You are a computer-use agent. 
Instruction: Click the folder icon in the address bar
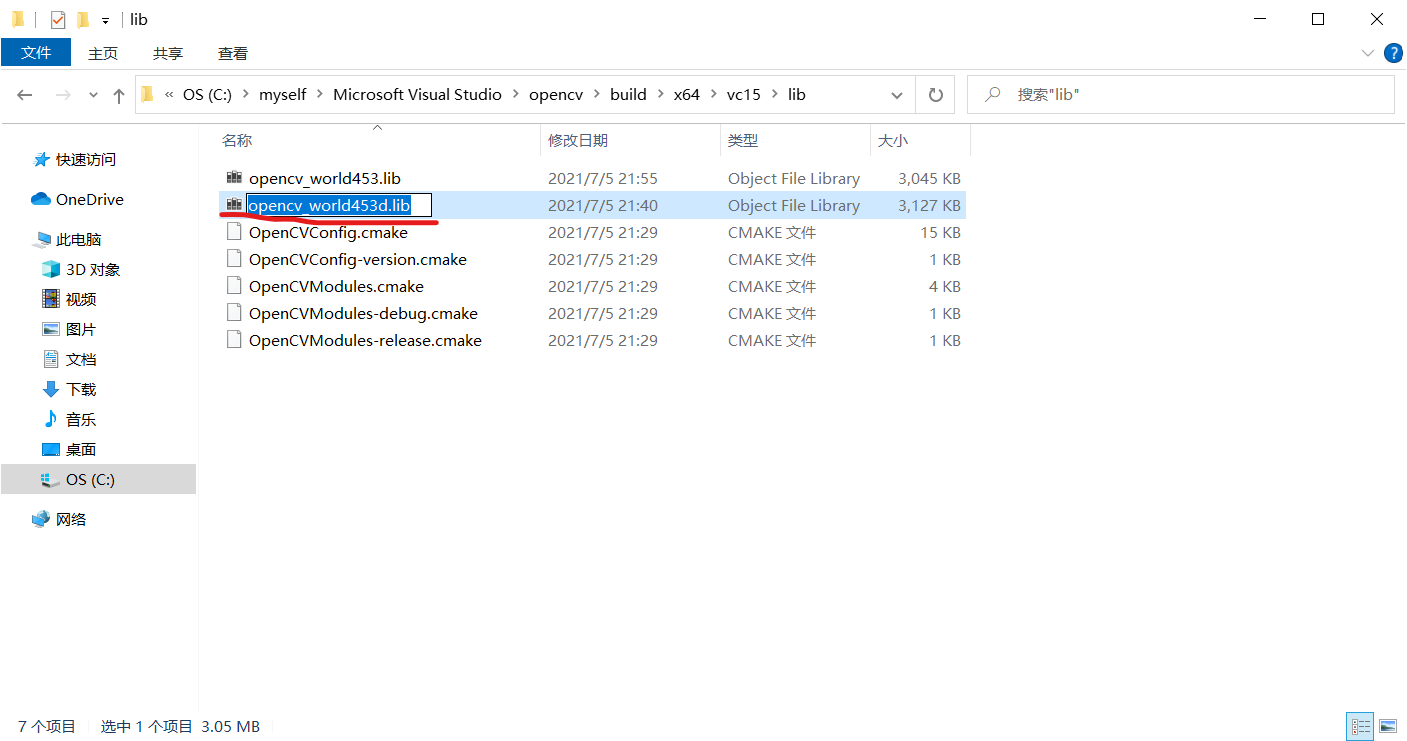(x=148, y=95)
